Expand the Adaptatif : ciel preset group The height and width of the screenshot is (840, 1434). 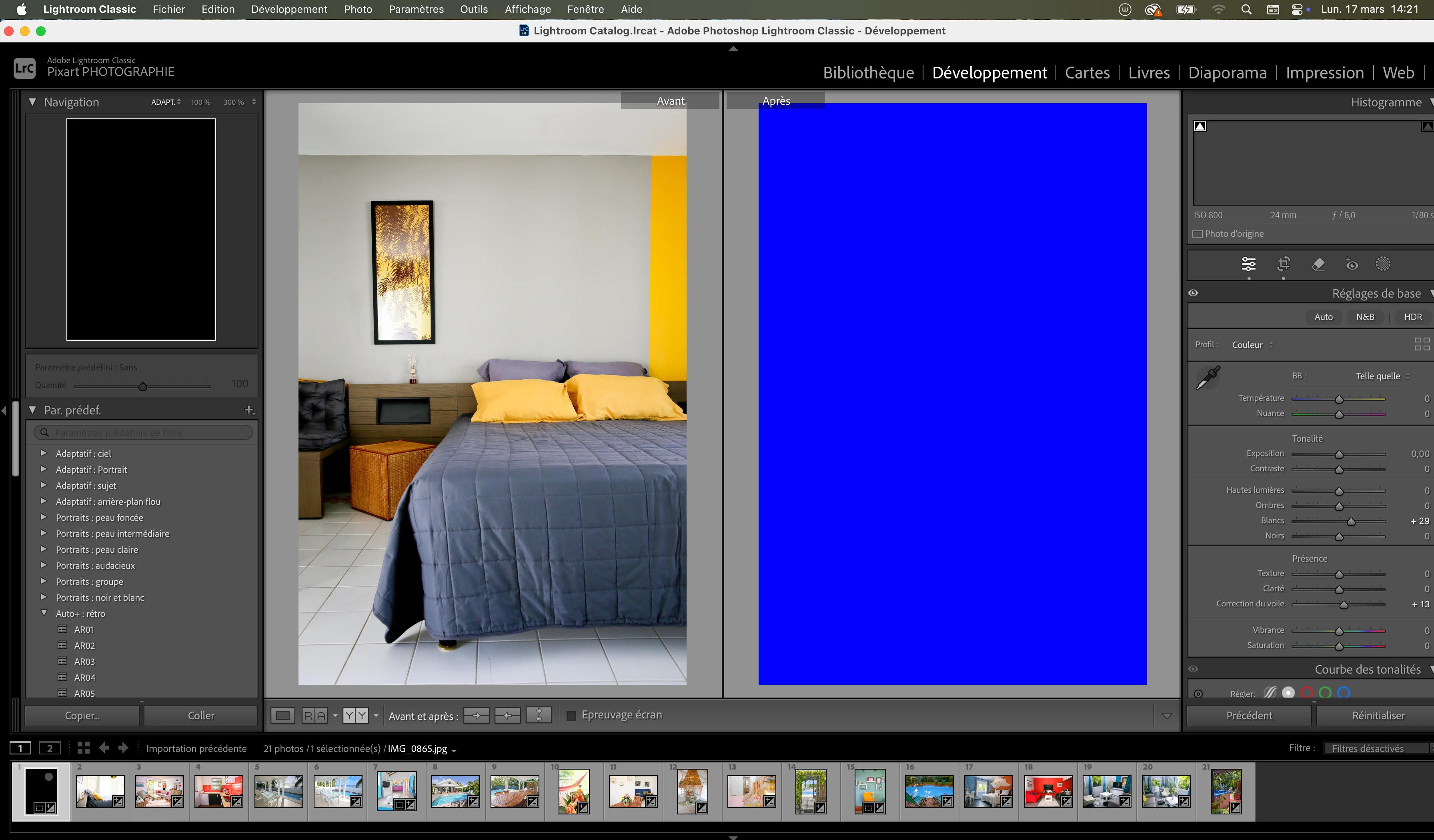point(43,453)
